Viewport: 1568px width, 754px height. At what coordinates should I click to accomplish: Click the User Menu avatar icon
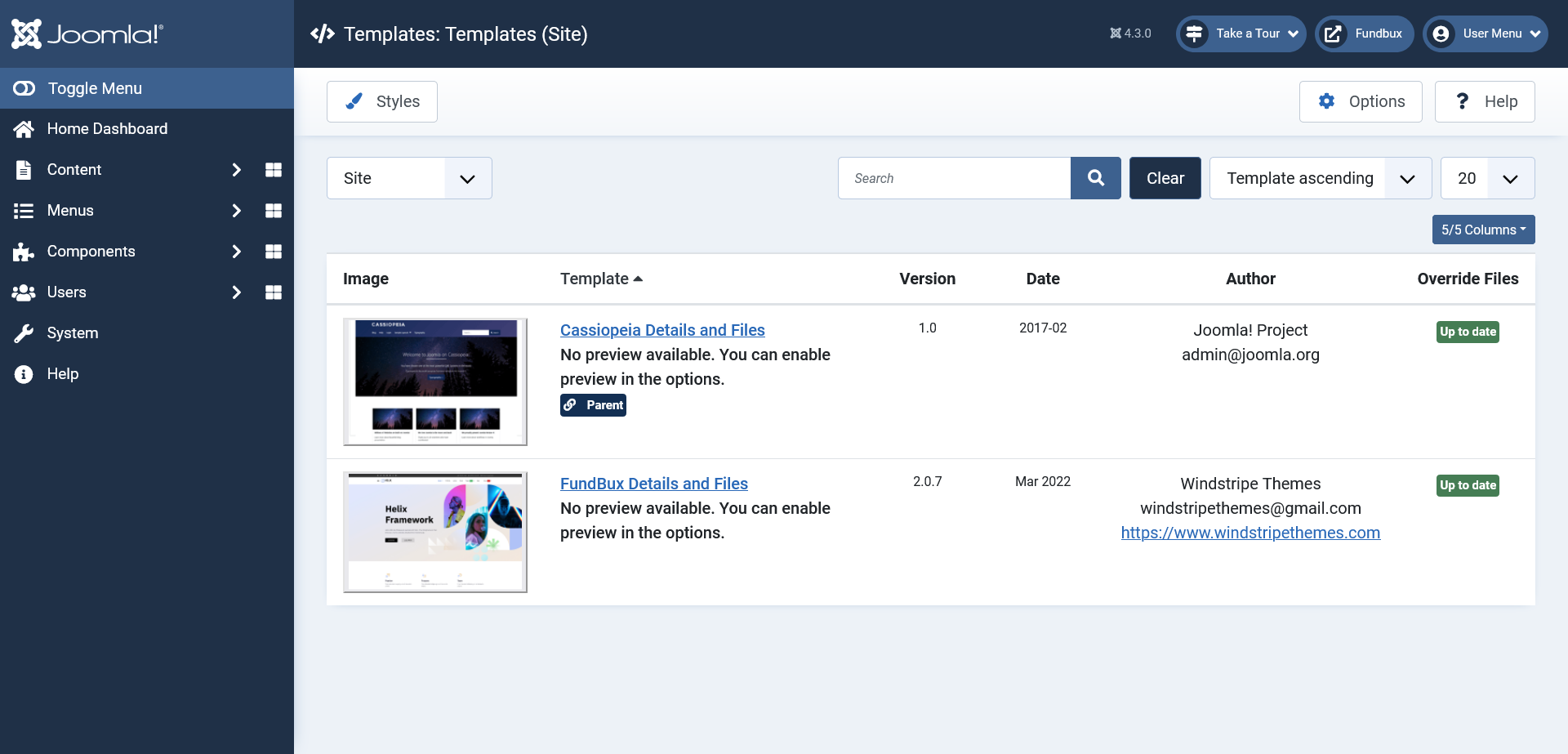[1441, 33]
